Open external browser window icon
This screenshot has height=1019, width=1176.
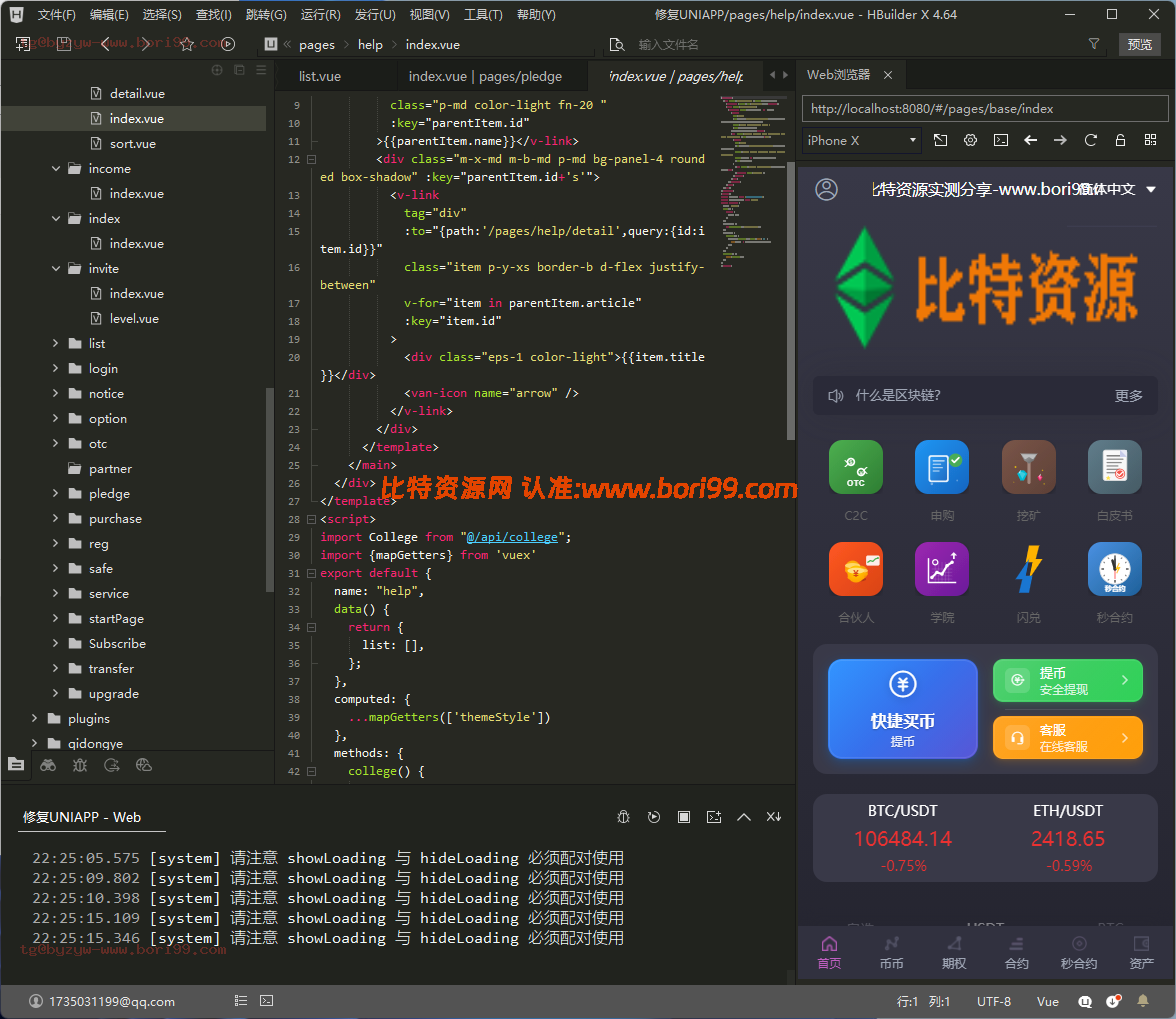click(x=940, y=140)
